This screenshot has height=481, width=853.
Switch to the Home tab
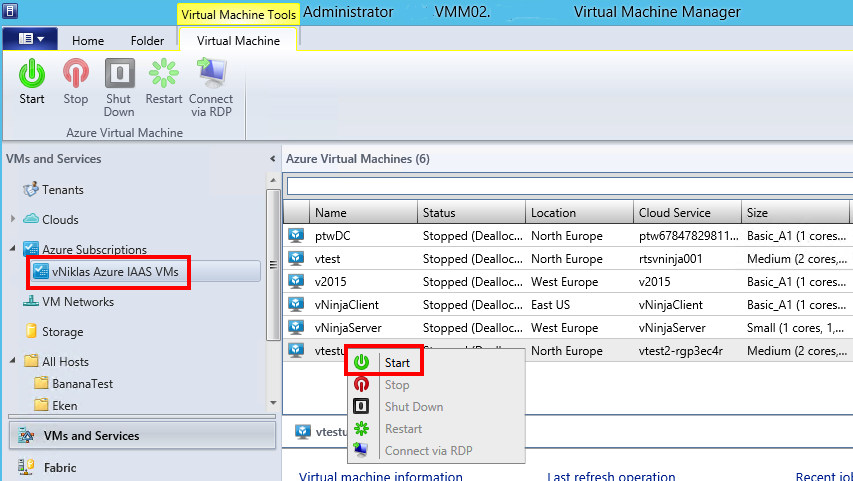(88, 41)
